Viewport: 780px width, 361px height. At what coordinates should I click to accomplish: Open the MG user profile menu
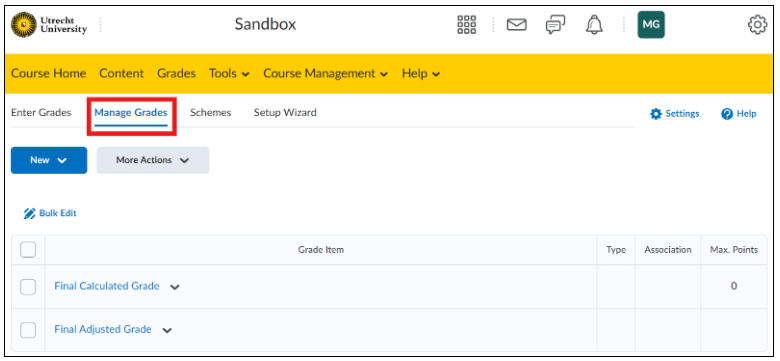[651, 24]
